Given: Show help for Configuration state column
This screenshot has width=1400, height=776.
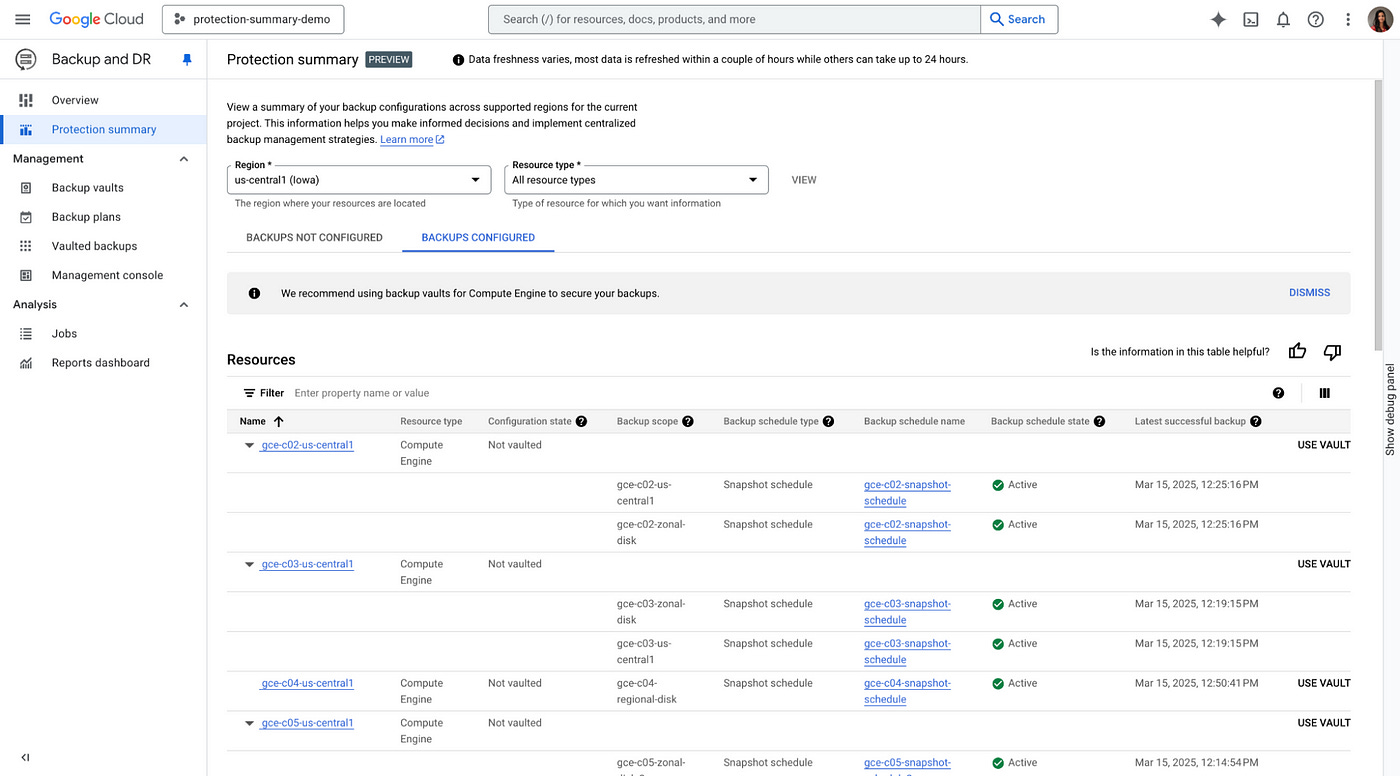Looking at the screenshot, I should coord(581,421).
